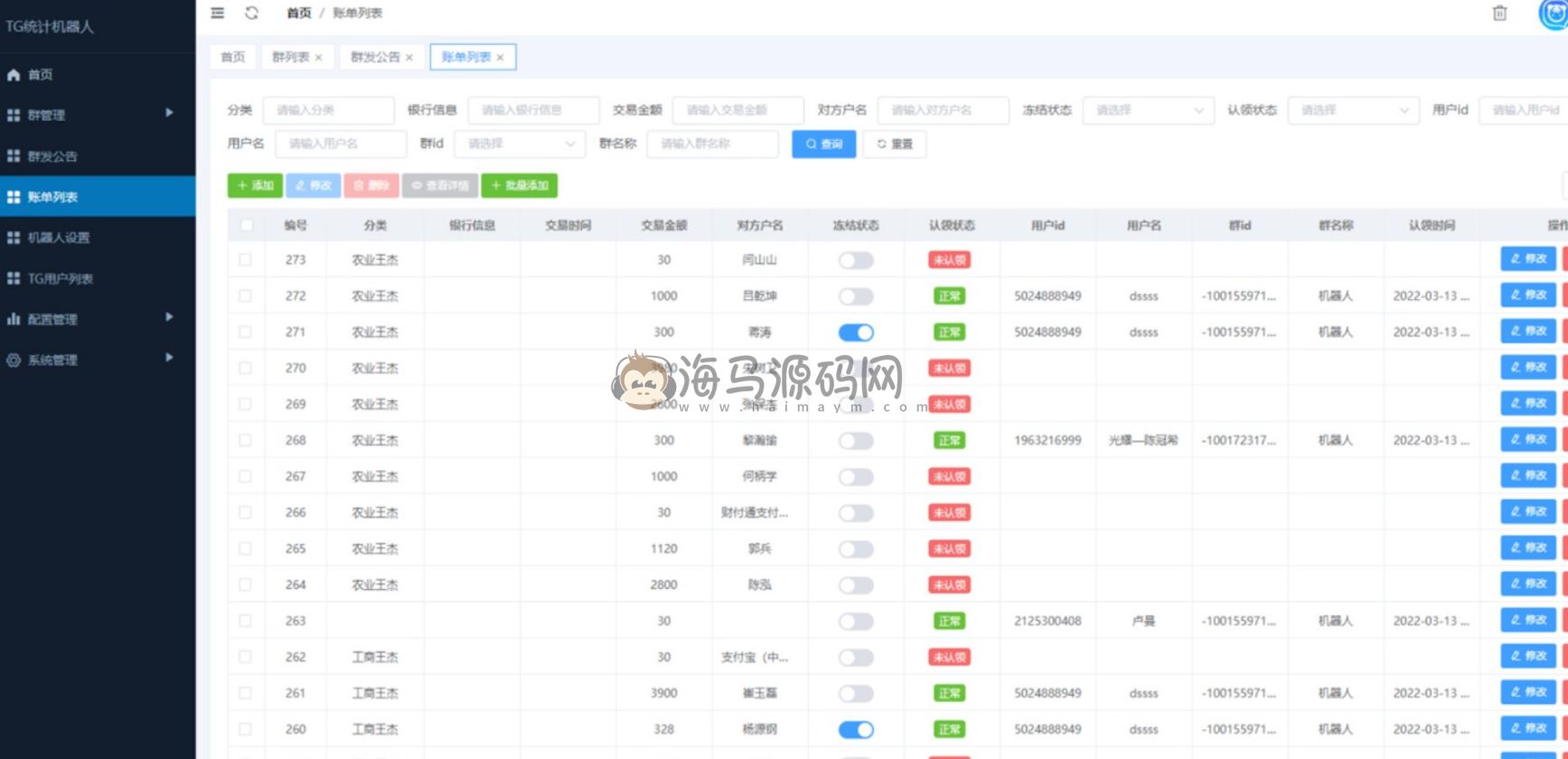This screenshot has width=1568, height=759.
Task: Open the 冻结状态 dropdown filter
Action: (x=1148, y=110)
